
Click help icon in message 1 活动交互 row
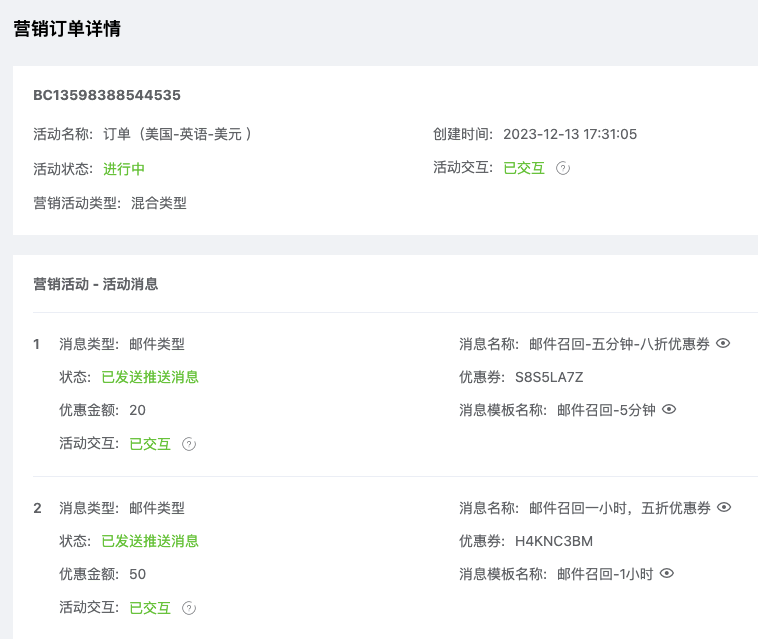pos(189,444)
